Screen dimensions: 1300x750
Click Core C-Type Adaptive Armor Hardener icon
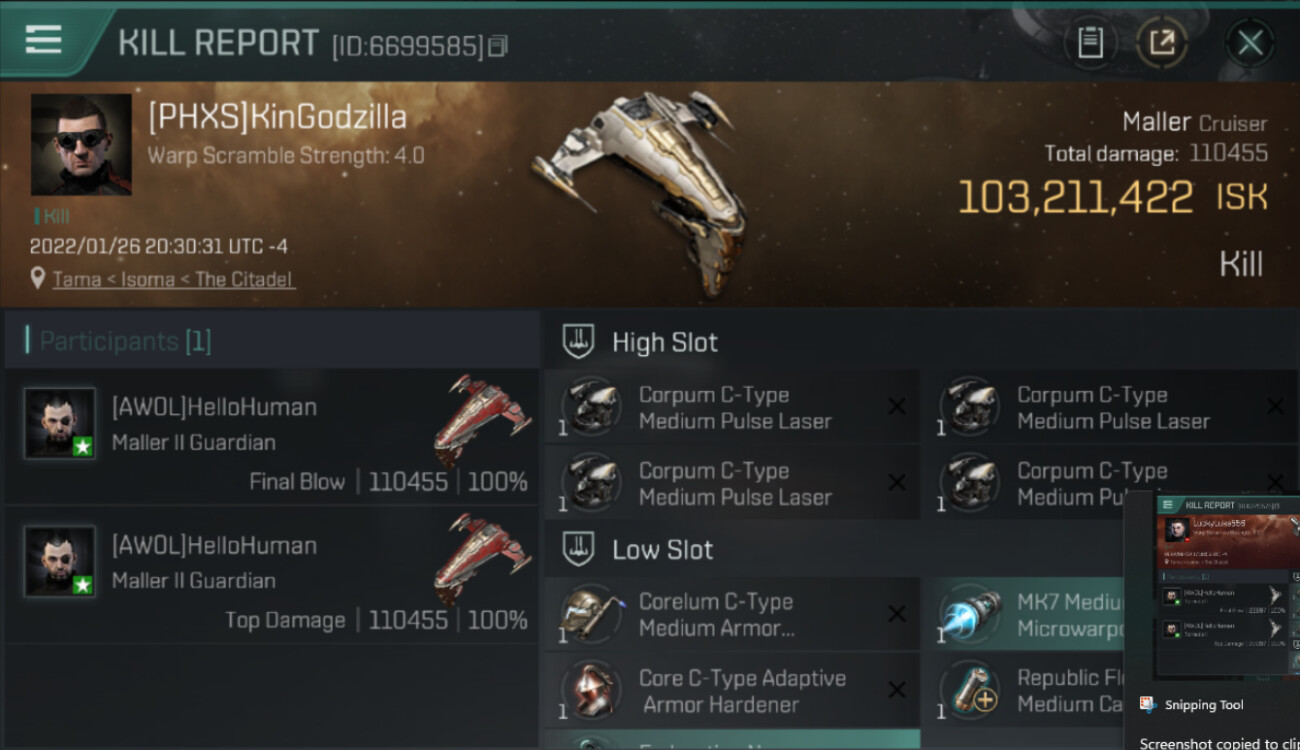click(590, 690)
